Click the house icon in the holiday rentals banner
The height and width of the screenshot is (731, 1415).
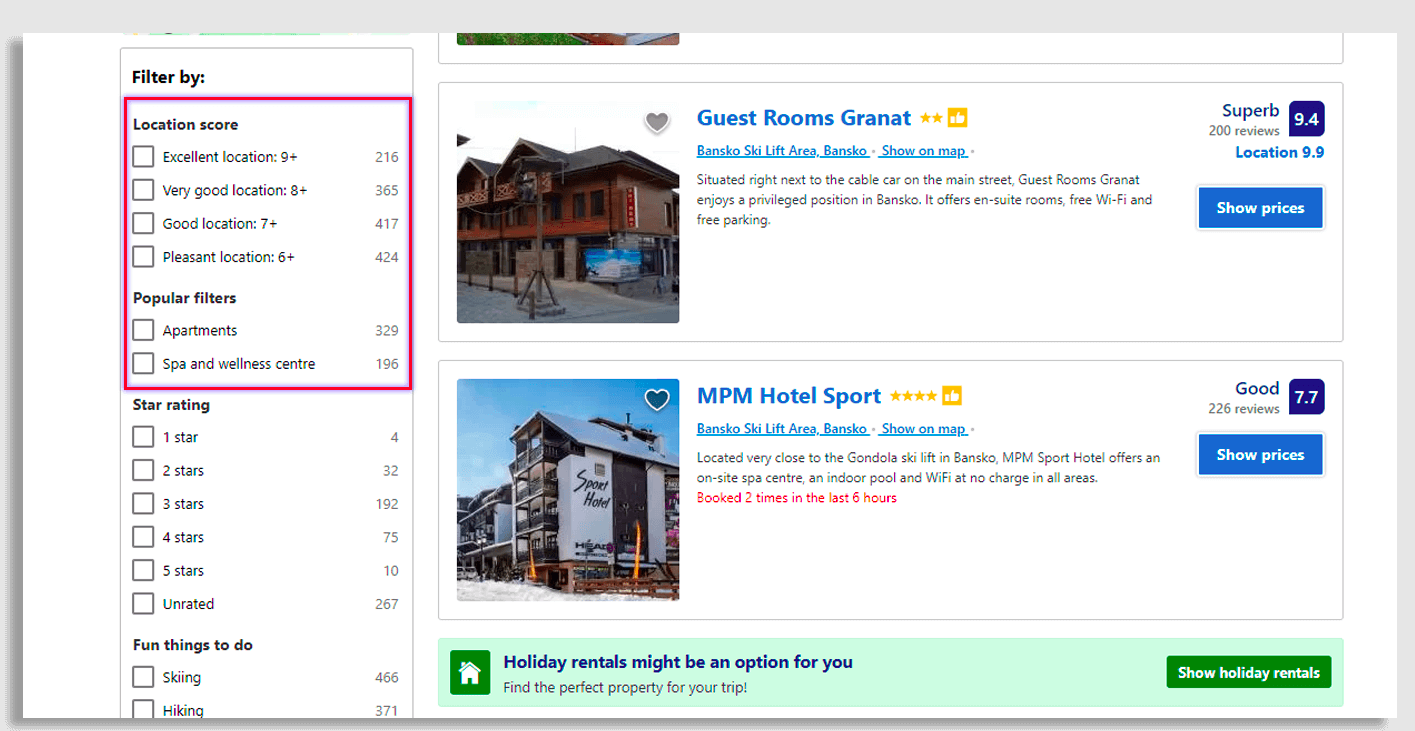pyautogui.click(x=470, y=672)
